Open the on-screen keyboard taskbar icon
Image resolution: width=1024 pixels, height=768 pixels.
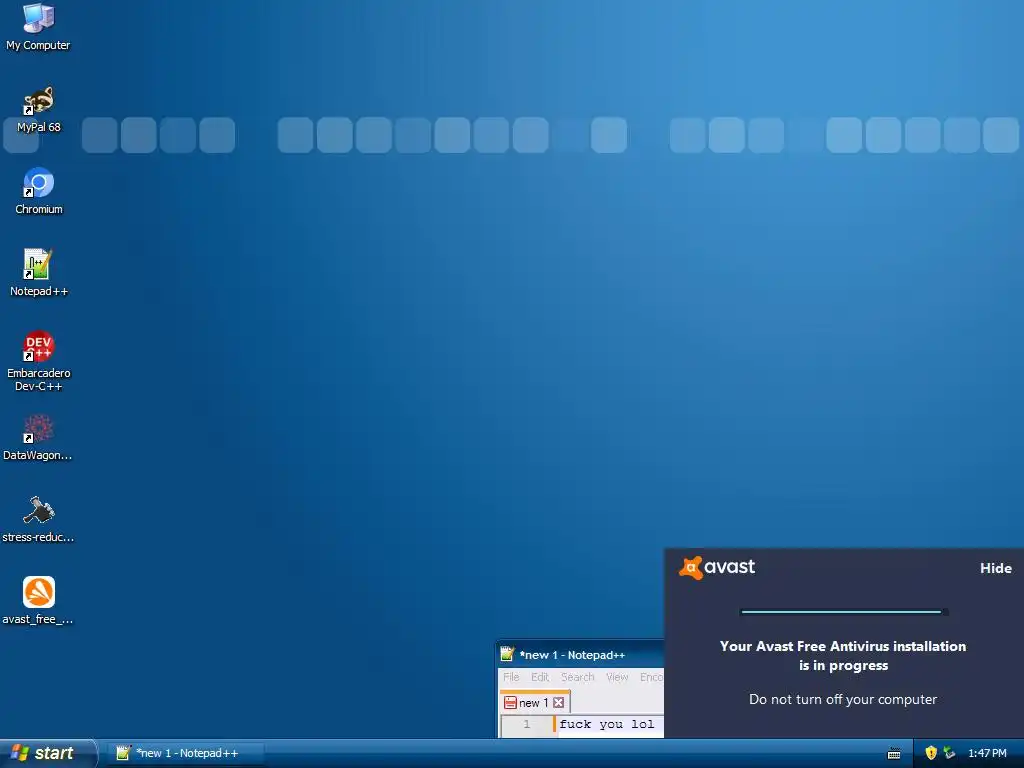click(x=894, y=754)
